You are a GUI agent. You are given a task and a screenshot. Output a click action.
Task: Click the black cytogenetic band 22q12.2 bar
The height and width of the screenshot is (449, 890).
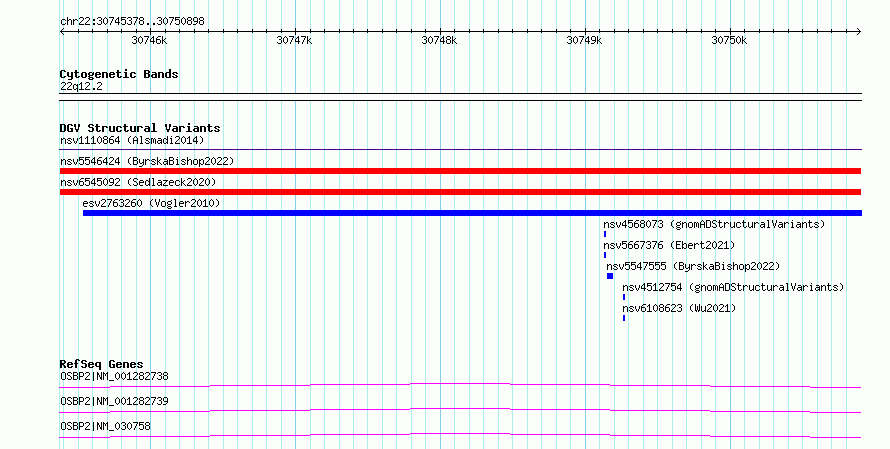tap(460, 97)
